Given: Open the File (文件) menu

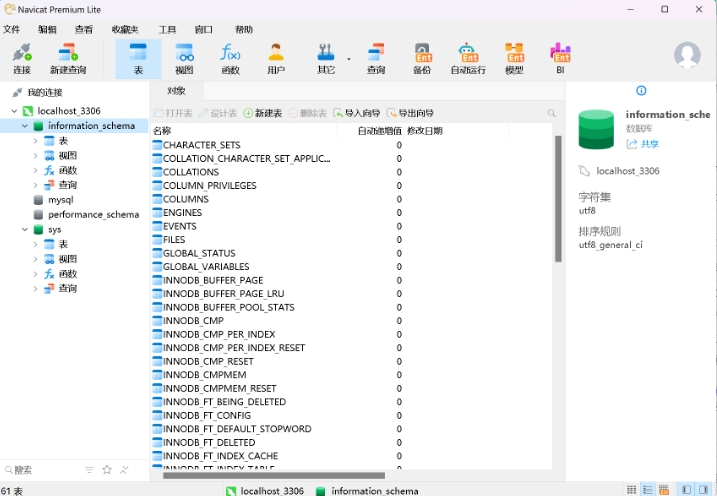Looking at the screenshot, I should [x=11, y=29].
